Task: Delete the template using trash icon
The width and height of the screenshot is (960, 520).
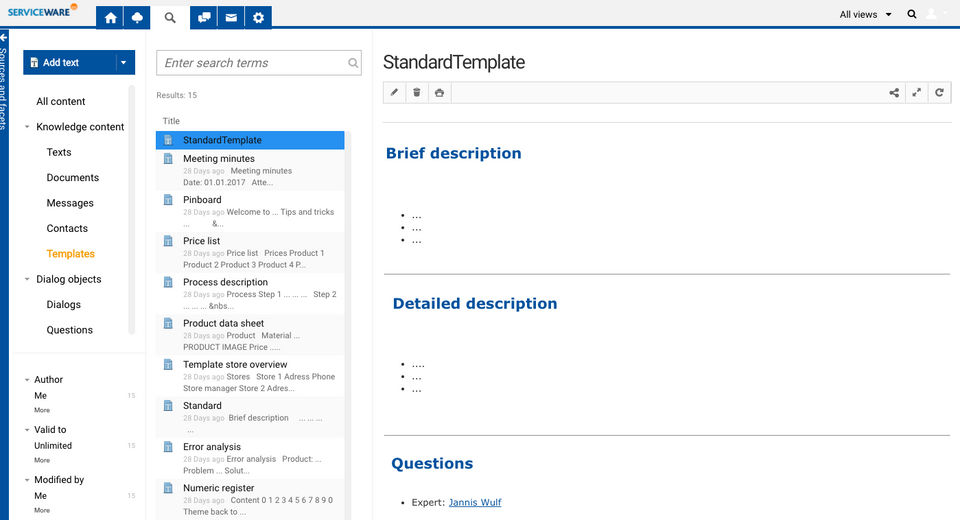Action: [x=417, y=93]
